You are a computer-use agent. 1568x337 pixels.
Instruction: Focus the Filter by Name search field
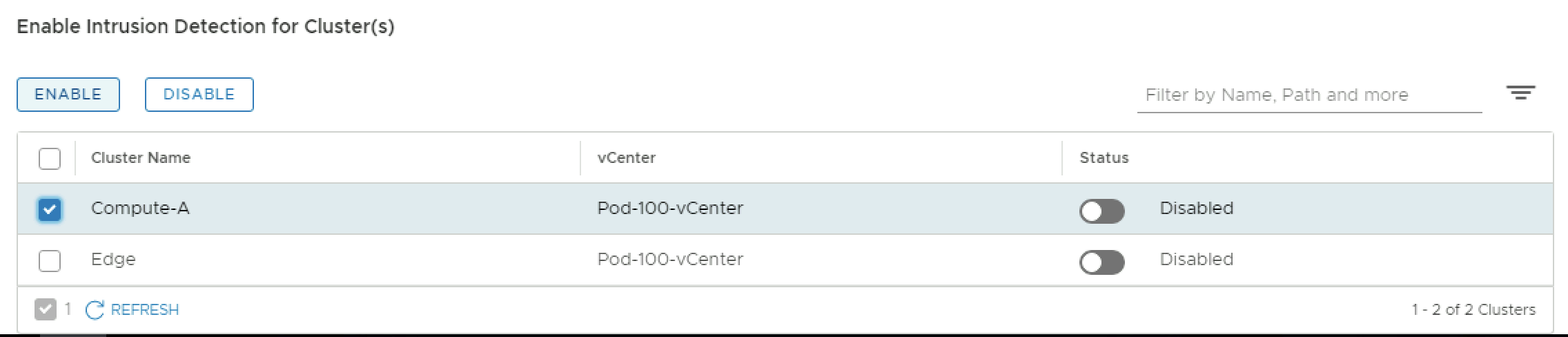tap(1308, 95)
